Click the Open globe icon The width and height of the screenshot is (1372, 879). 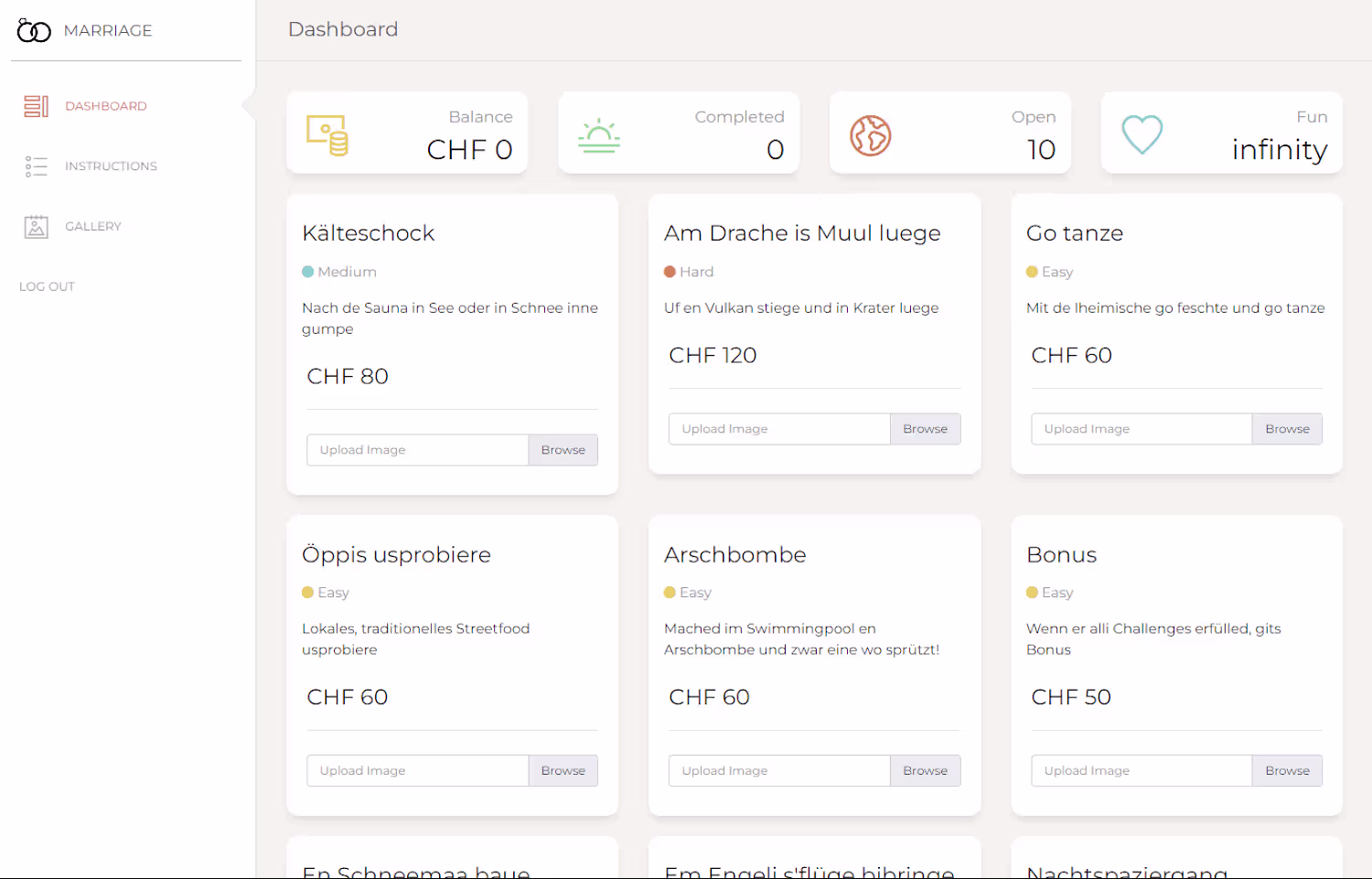pyautogui.click(x=870, y=135)
